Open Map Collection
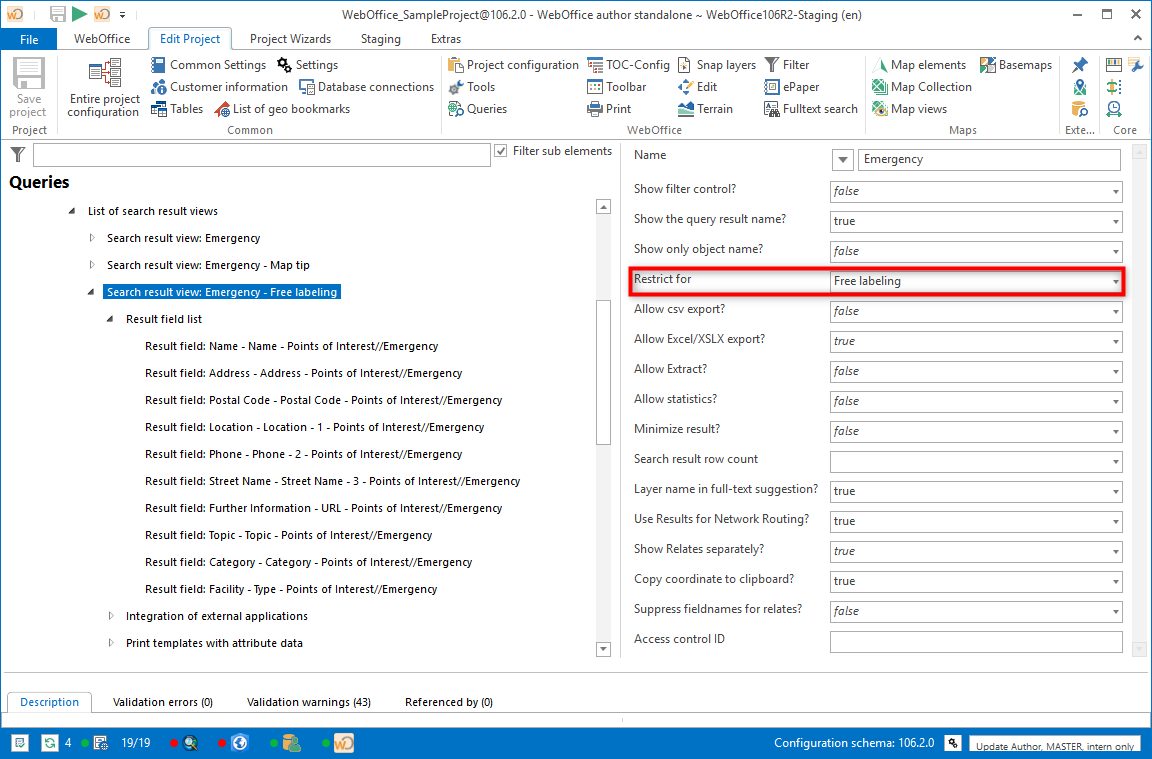 point(921,87)
